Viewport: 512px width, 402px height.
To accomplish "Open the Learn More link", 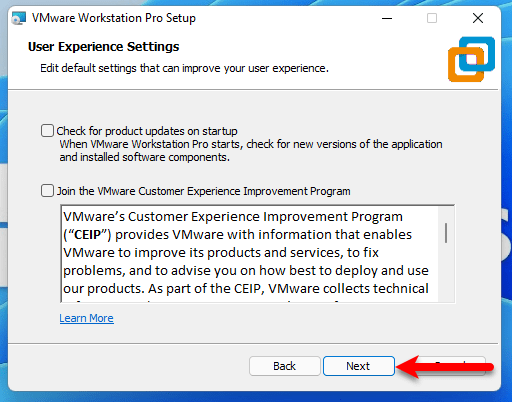I will [87, 318].
